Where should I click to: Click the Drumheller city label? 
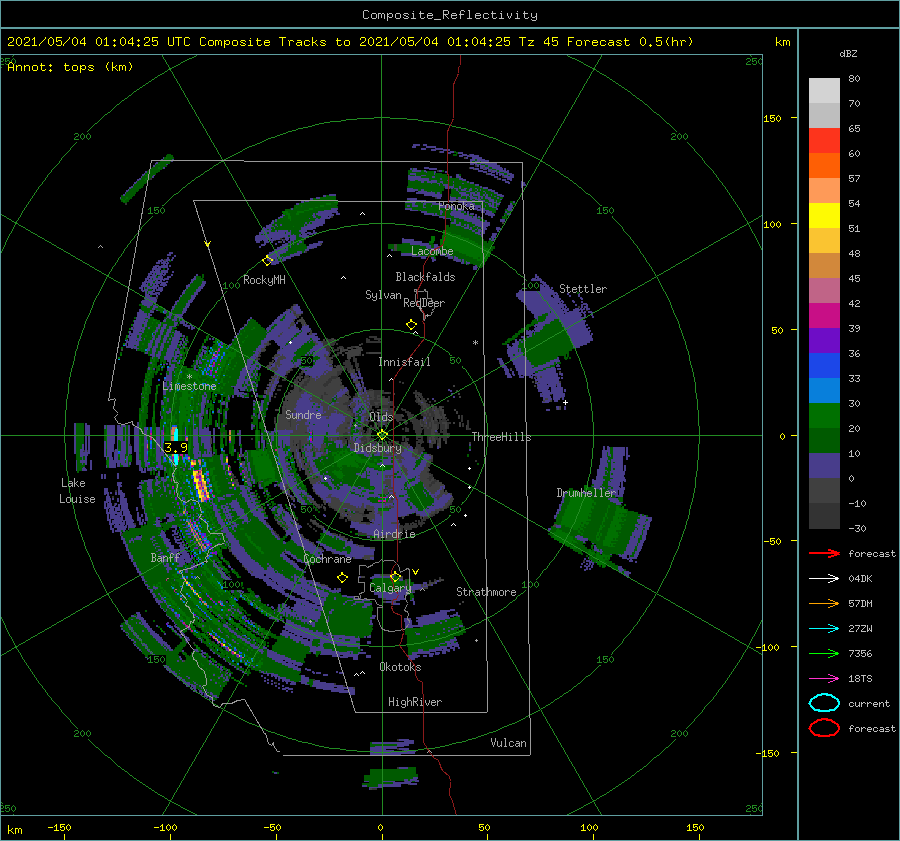point(586,493)
